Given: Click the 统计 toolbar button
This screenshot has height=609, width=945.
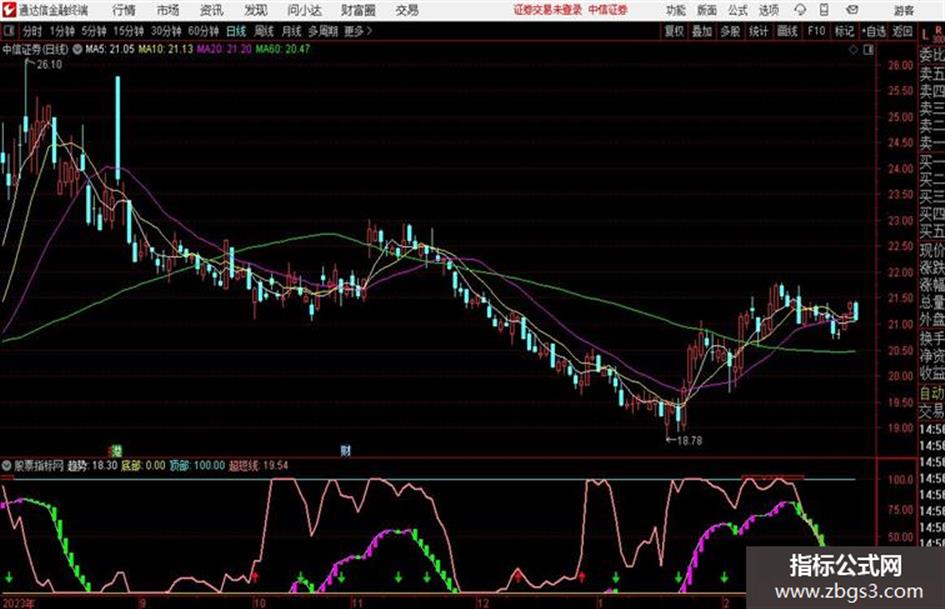Looking at the screenshot, I should [759, 31].
